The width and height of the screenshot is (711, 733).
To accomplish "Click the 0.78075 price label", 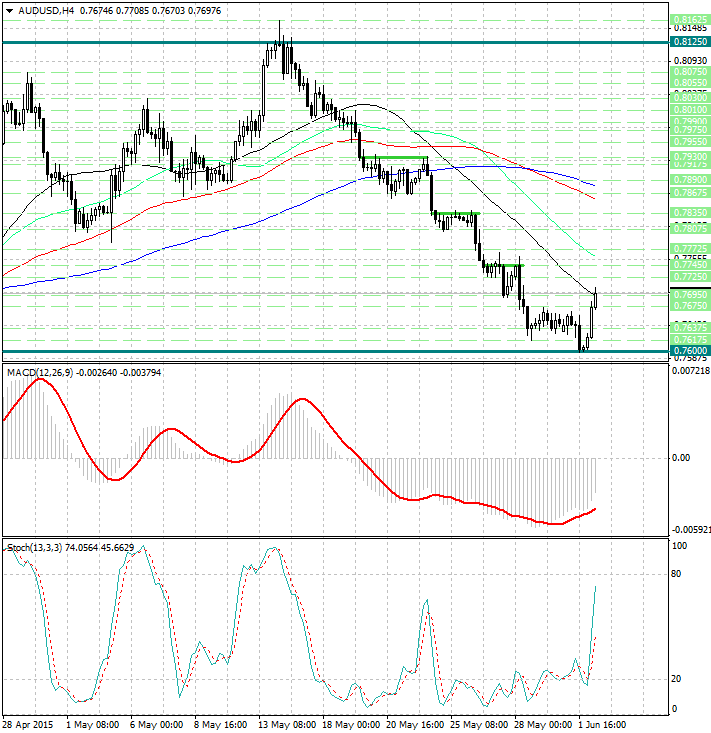I will (690, 229).
